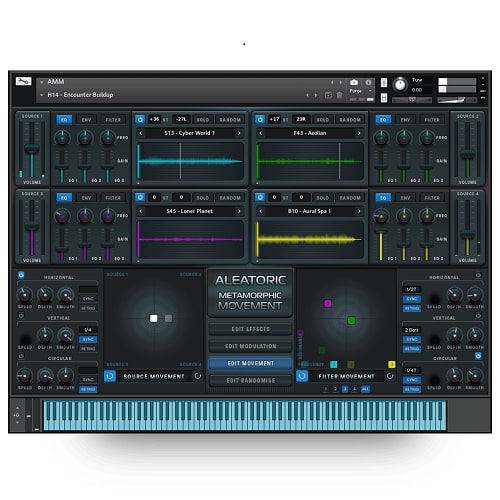Viewport: 500px width, 500px height.
Task: Switch Source 4 to FILTER tab
Action: coord(432,198)
